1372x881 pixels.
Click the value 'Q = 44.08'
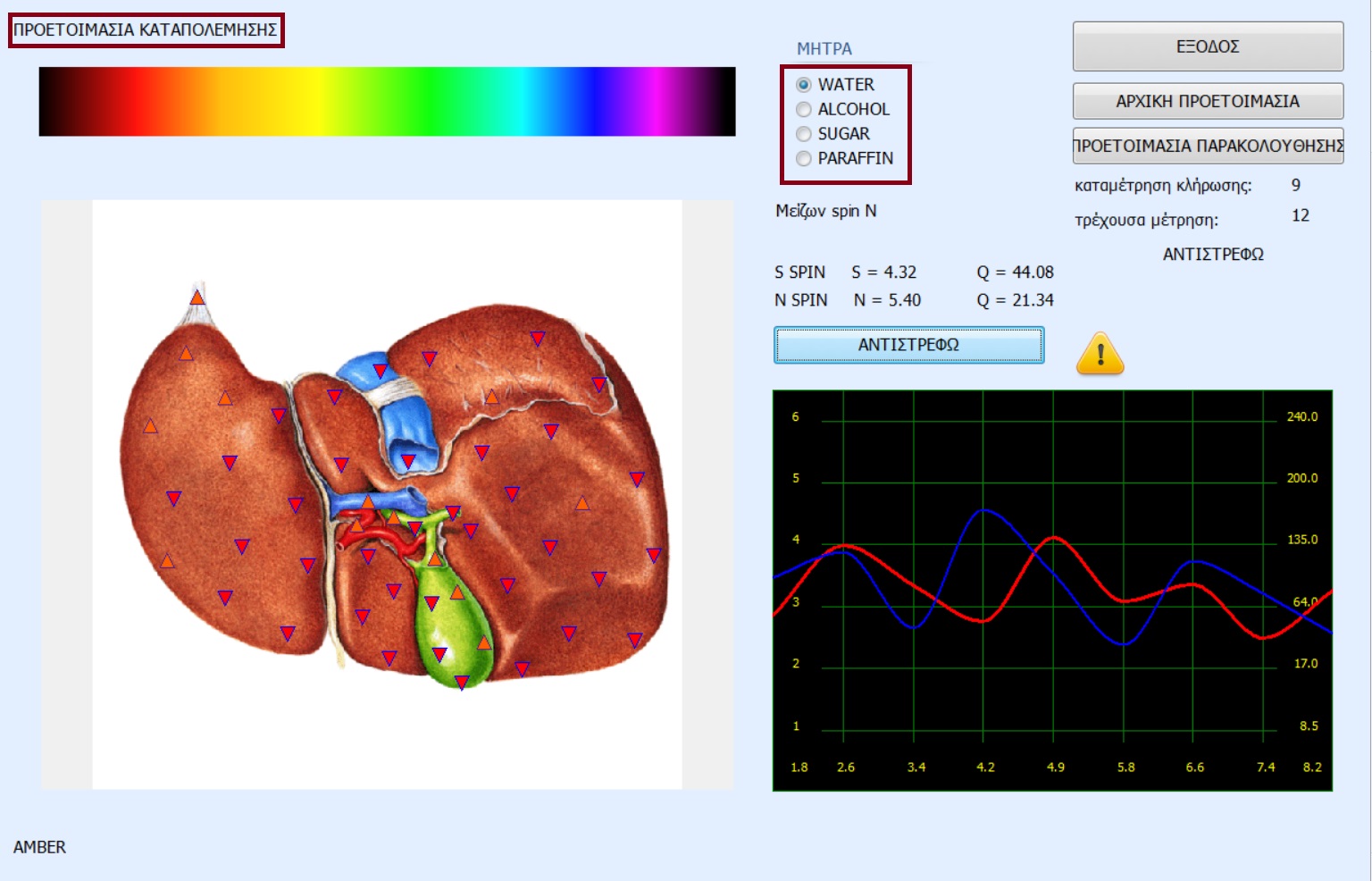click(1015, 272)
